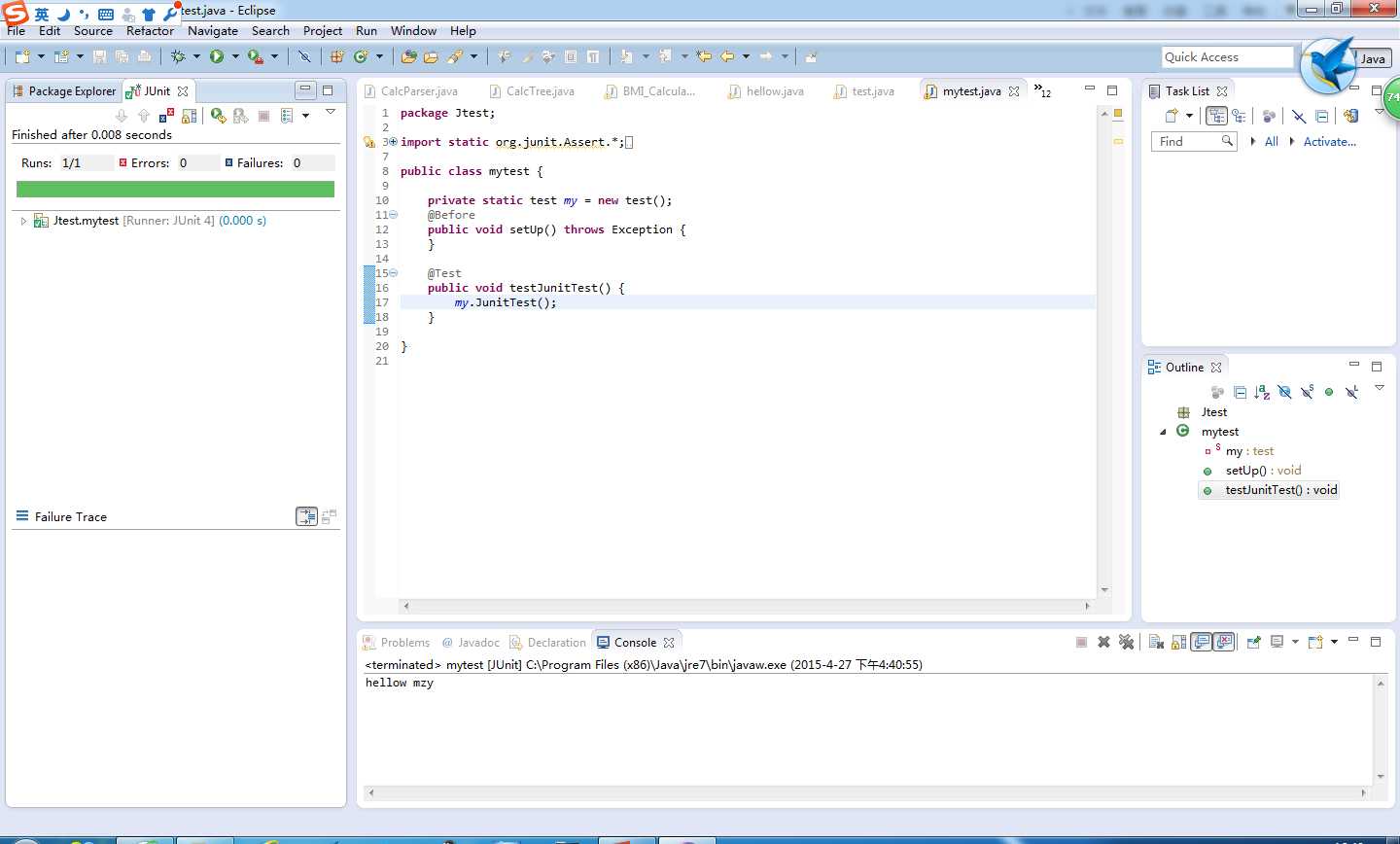
Task: Click the New Java Class icon
Action: pyautogui.click(x=361, y=57)
